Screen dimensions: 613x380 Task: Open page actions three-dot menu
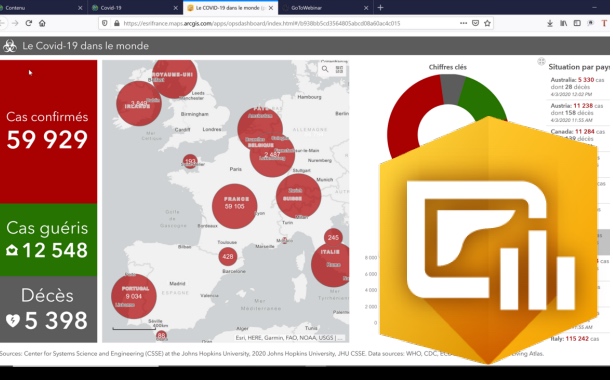point(463,23)
